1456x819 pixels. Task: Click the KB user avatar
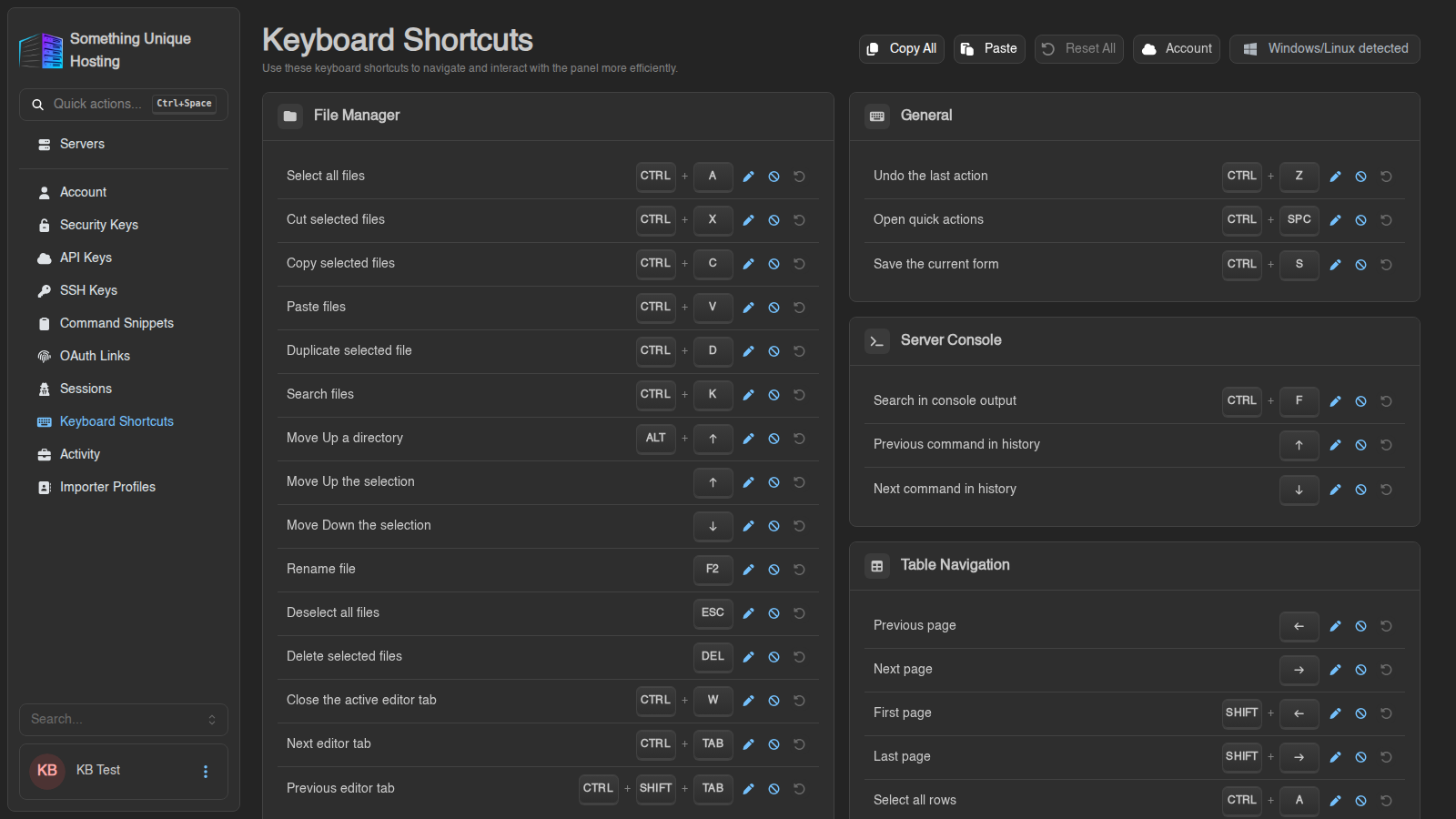pyautogui.click(x=47, y=771)
